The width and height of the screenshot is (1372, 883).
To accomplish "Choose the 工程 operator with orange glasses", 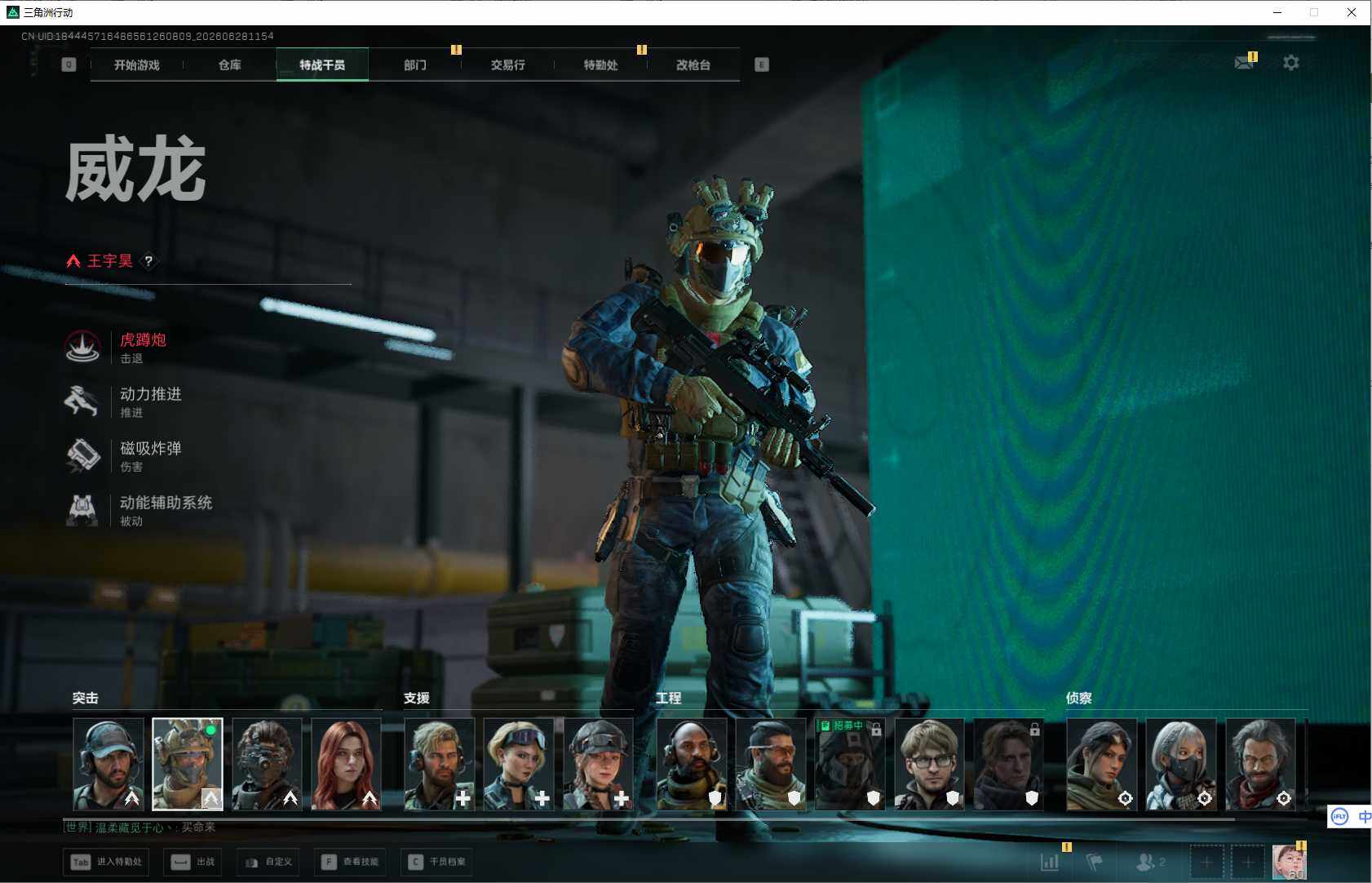I will pyautogui.click(x=771, y=764).
